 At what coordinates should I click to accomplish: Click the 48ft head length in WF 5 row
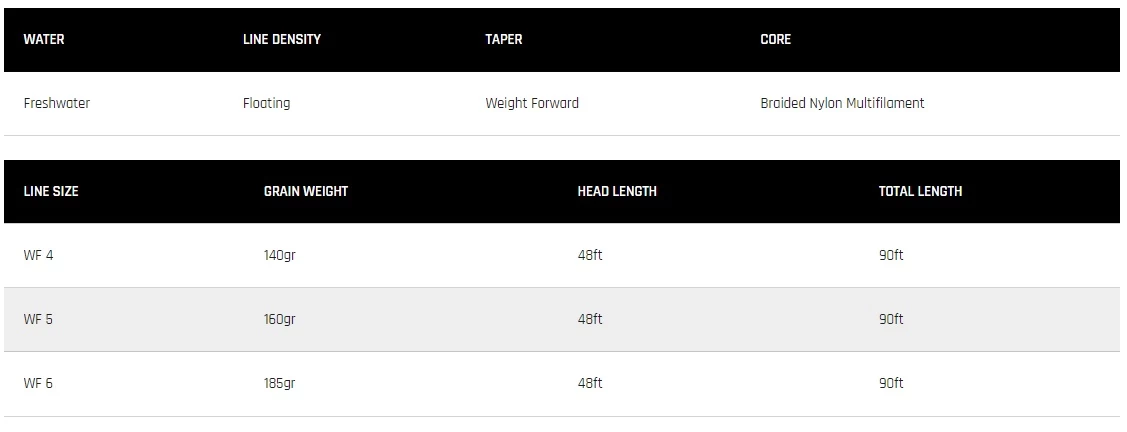[590, 319]
